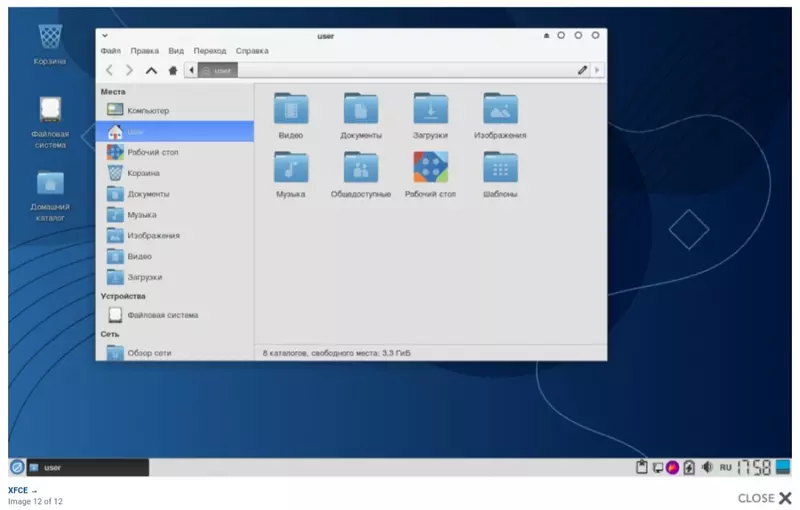Open the Переход menu
The width and height of the screenshot is (800, 510).
click(210, 50)
